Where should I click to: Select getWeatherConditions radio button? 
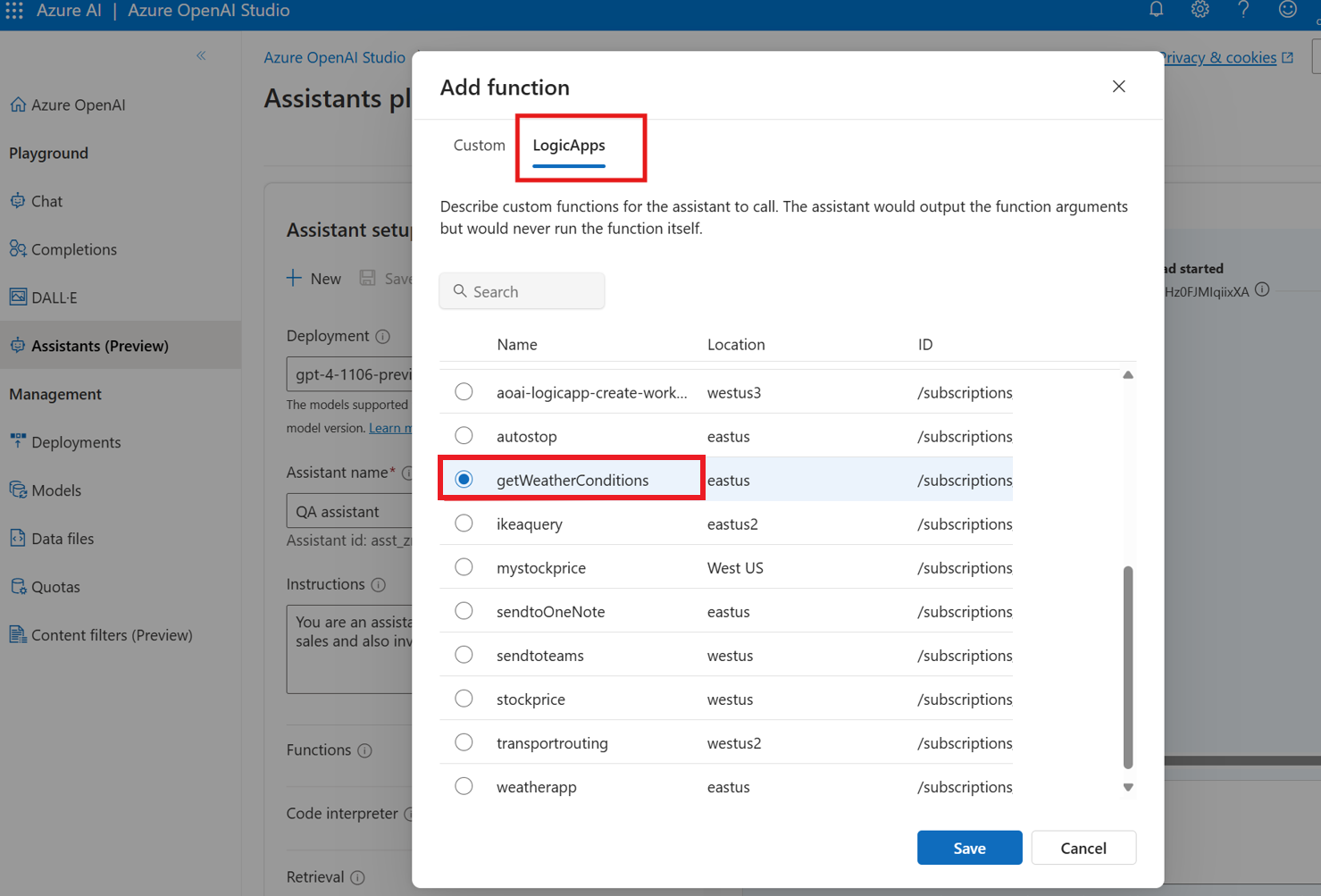(x=464, y=480)
